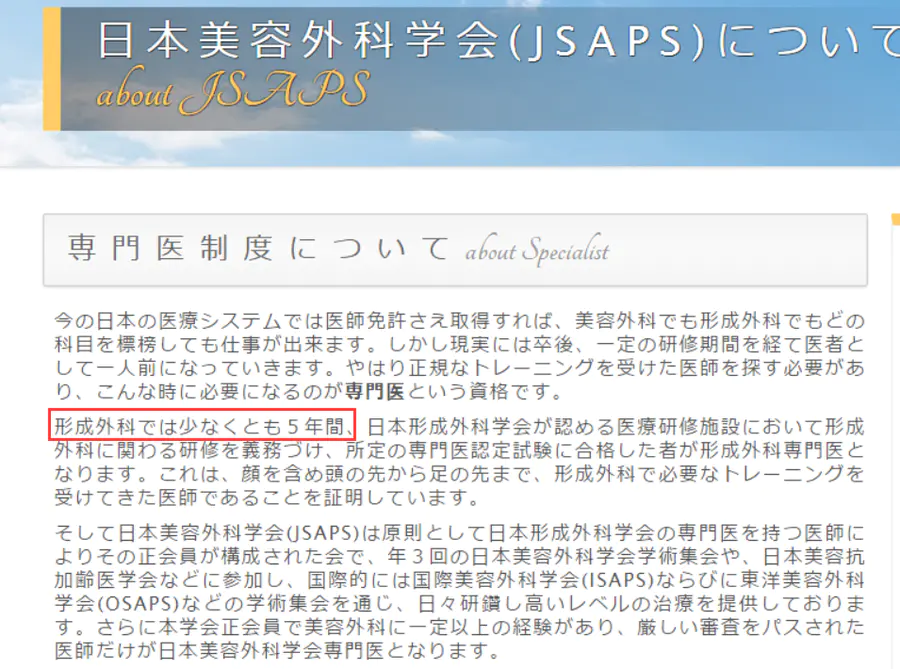Click the line starting 科目を標榜しても仕事が出来ます
The image size is (900, 669).
[460, 344]
